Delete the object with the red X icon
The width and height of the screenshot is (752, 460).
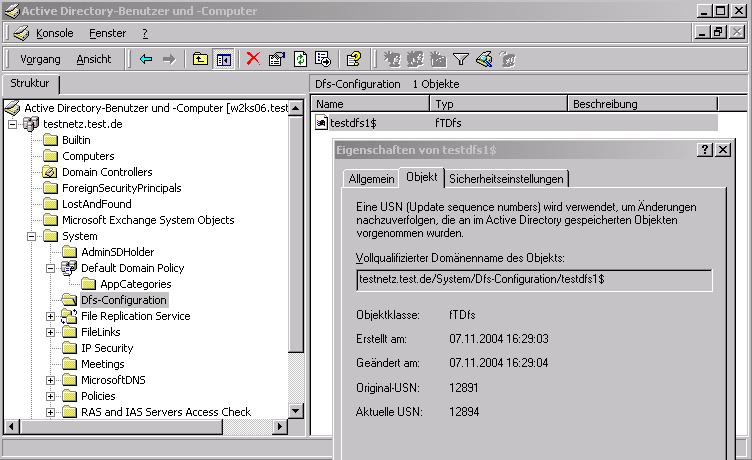pos(253,59)
